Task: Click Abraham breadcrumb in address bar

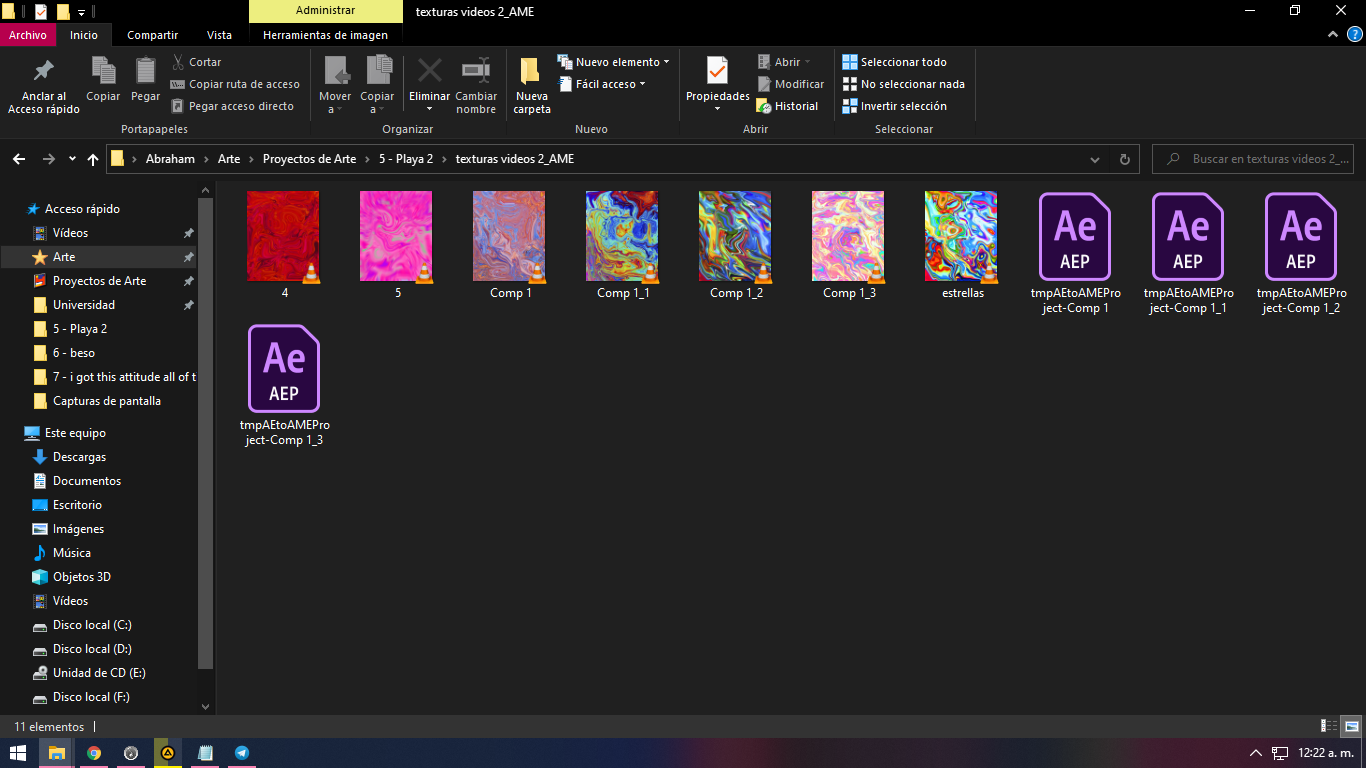Action: [170, 159]
